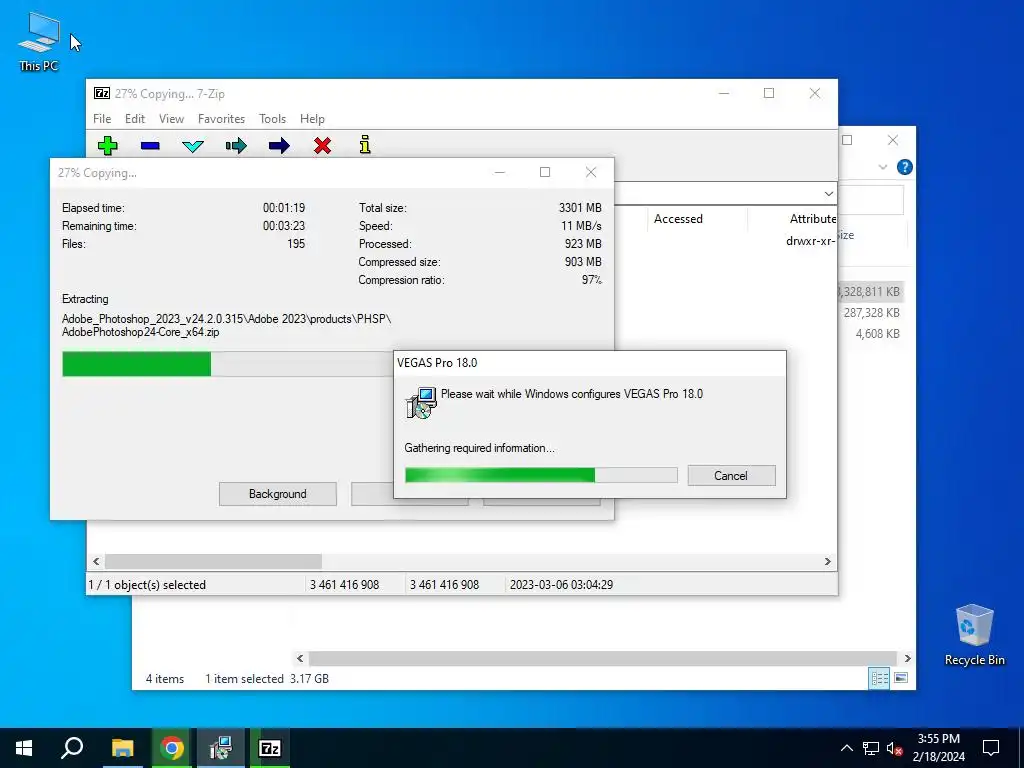1024x768 pixels.
Task: Click the drwxr-xr attribute cell
Action: point(810,241)
